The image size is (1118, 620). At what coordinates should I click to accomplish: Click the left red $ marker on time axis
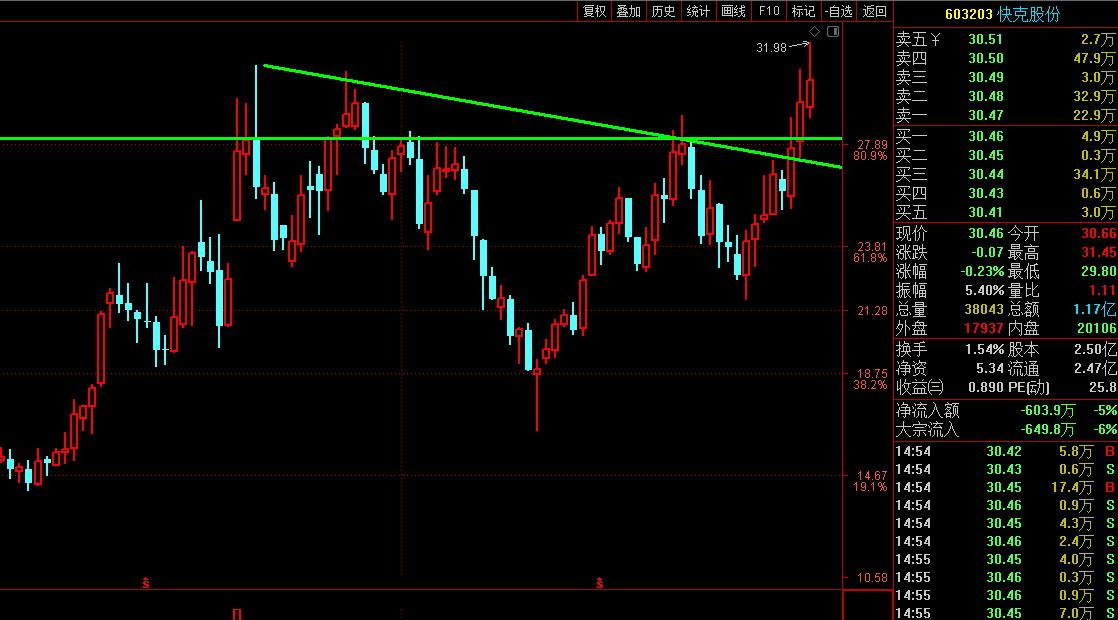pos(145,583)
